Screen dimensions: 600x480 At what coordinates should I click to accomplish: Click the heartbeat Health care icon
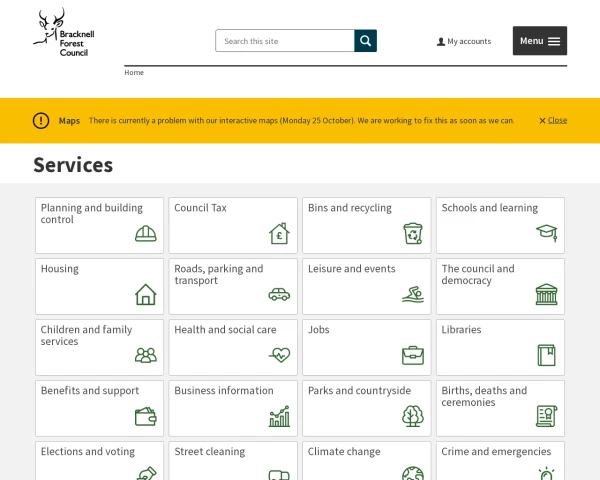click(279, 355)
